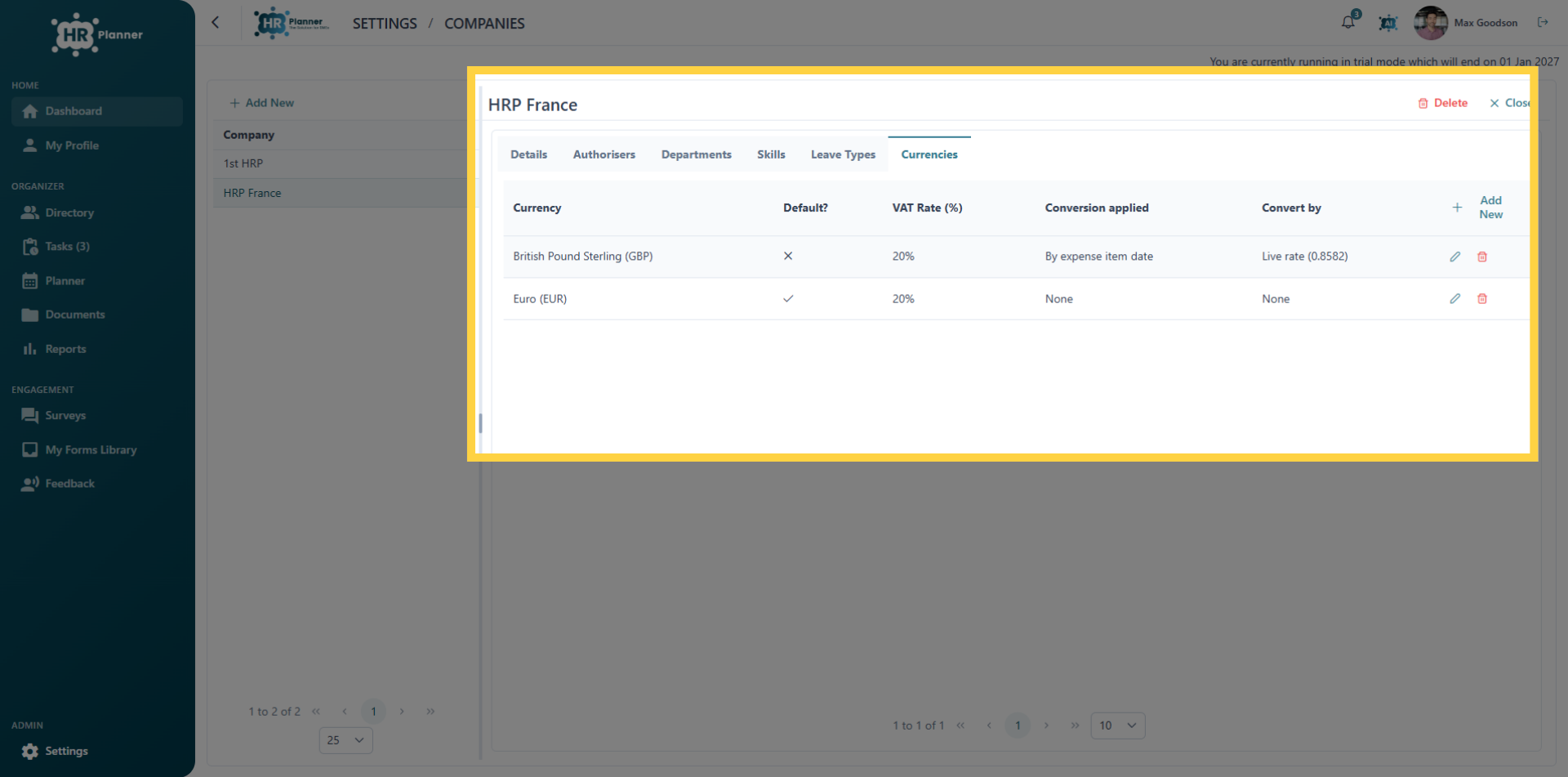Delete the British Pound Sterling currency row
Viewport: 1568px width, 777px height.
(x=1481, y=257)
